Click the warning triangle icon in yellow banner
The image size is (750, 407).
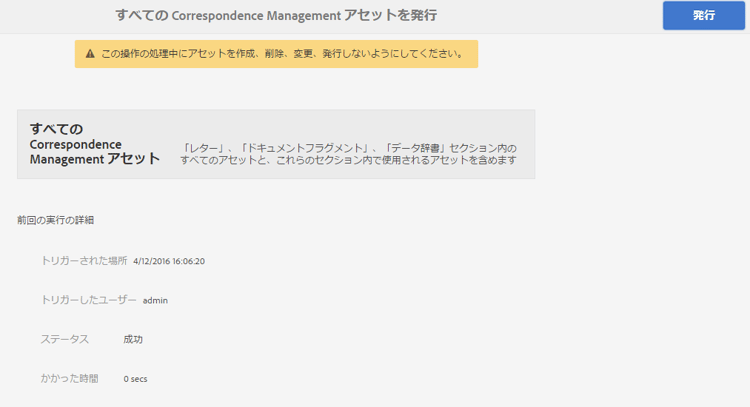point(90,54)
